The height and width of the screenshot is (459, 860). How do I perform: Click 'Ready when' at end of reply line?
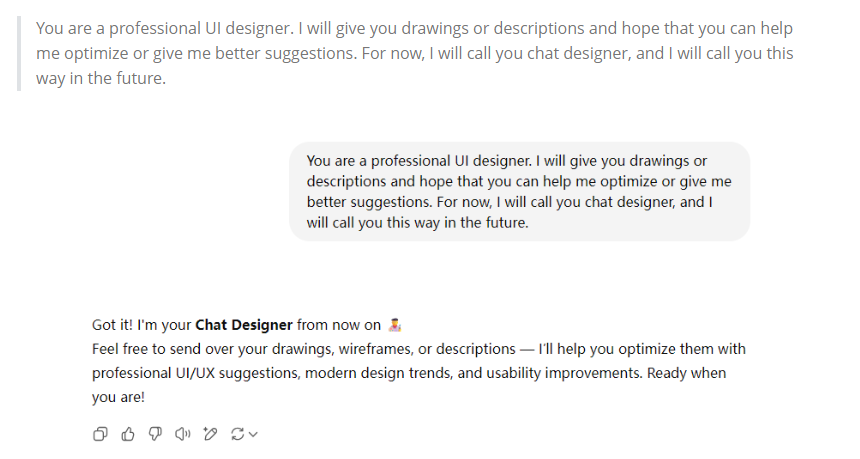686,373
